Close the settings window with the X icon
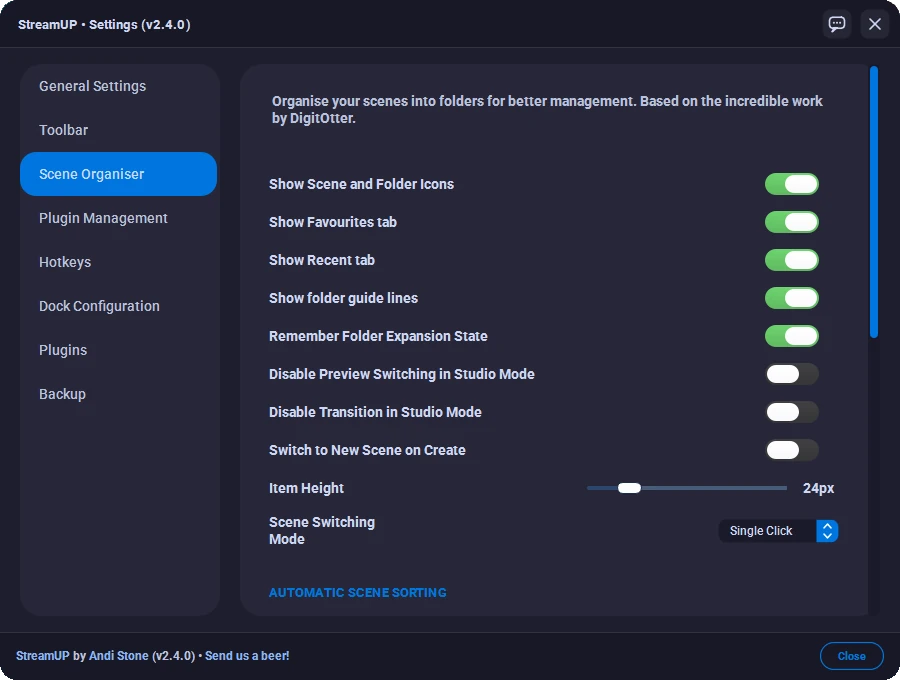The width and height of the screenshot is (900, 680). [x=875, y=24]
